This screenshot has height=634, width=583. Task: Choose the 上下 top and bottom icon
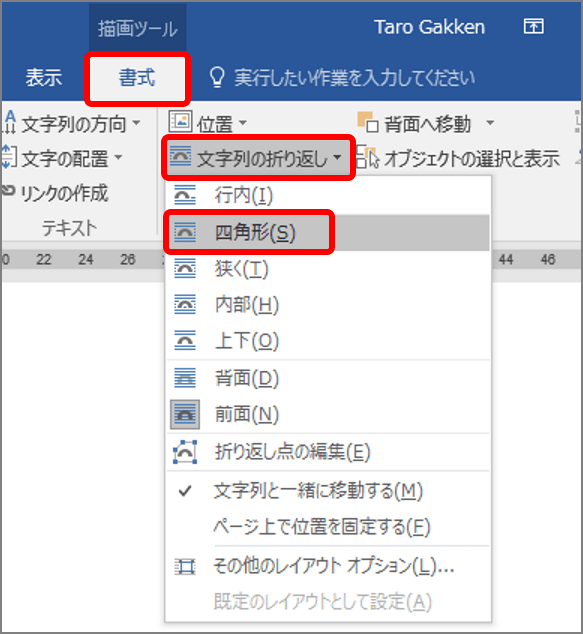185,340
